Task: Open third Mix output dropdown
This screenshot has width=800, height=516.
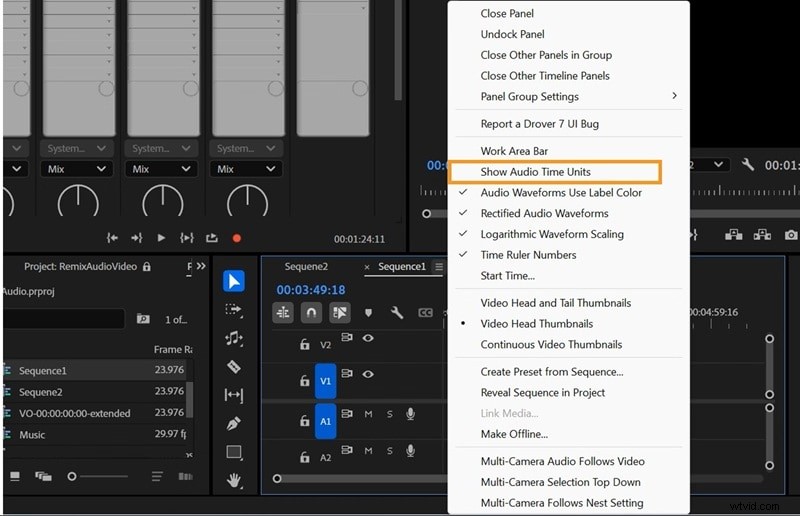Action: (x=246, y=169)
